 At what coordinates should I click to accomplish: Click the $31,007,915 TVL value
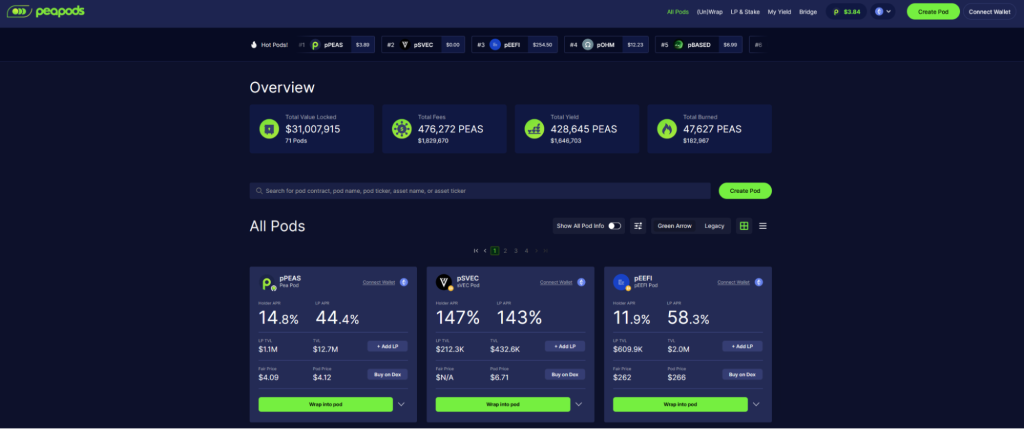click(x=313, y=129)
